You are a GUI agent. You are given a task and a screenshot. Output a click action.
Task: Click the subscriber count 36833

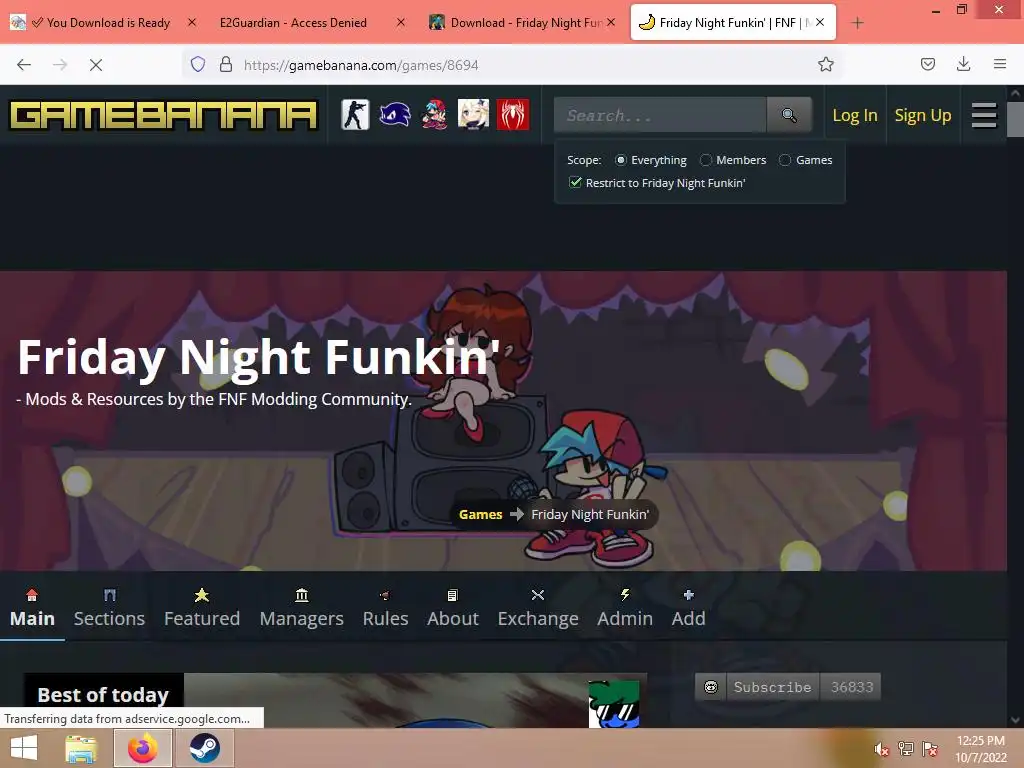click(852, 687)
